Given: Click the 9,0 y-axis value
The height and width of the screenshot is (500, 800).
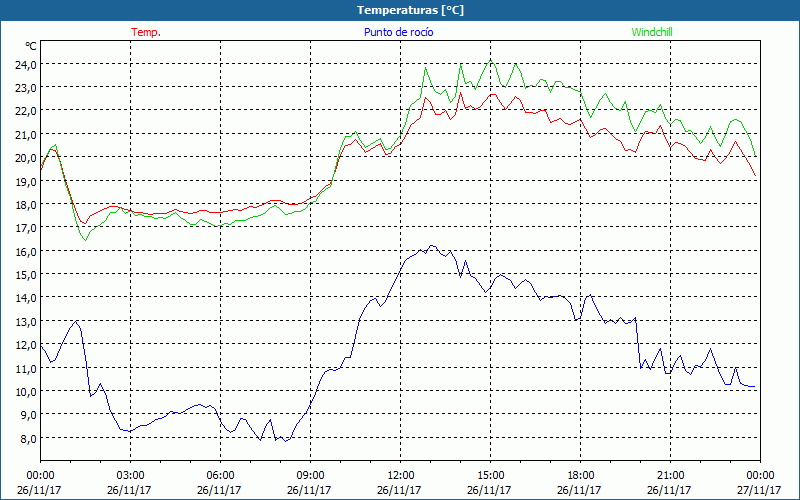Looking at the screenshot, I should click(x=29, y=415).
